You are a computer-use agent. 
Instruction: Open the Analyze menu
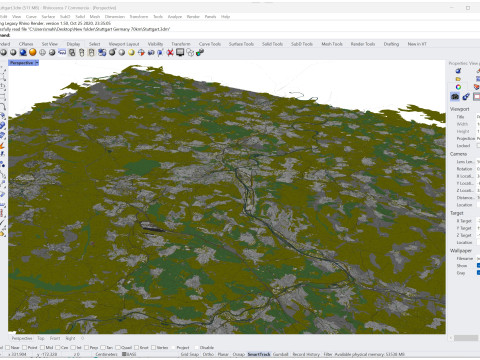coord(174,16)
